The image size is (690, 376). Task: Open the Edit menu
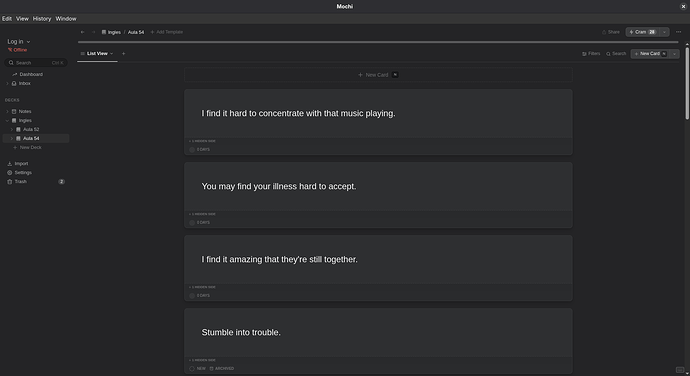click(x=7, y=18)
